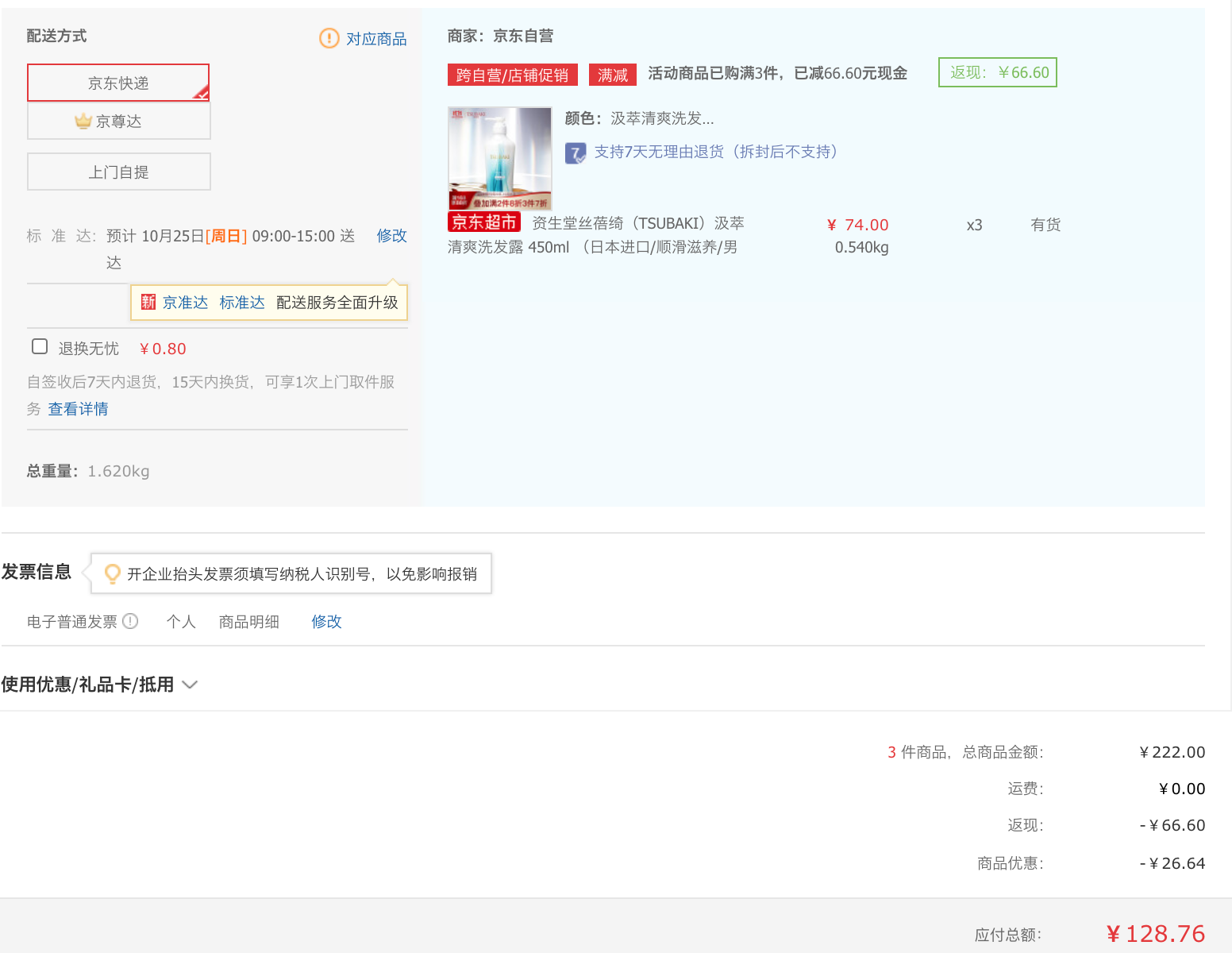Click the 商家：京东自营 label
Image resolution: width=1232 pixels, height=953 pixels.
coord(500,36)
